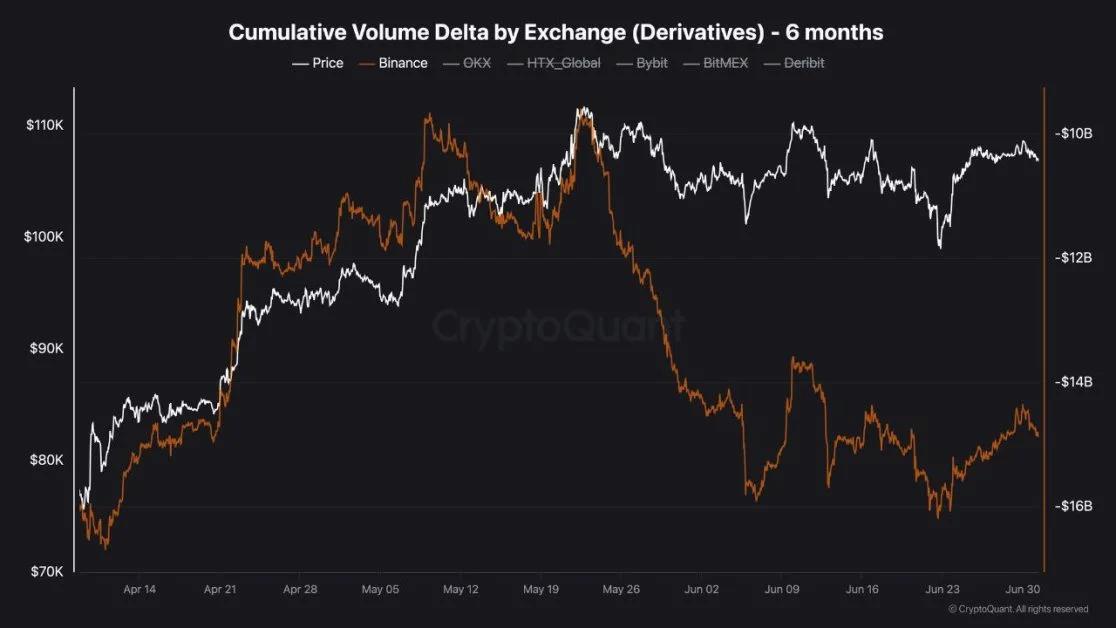Enable the Deribit legend entry

794,63
